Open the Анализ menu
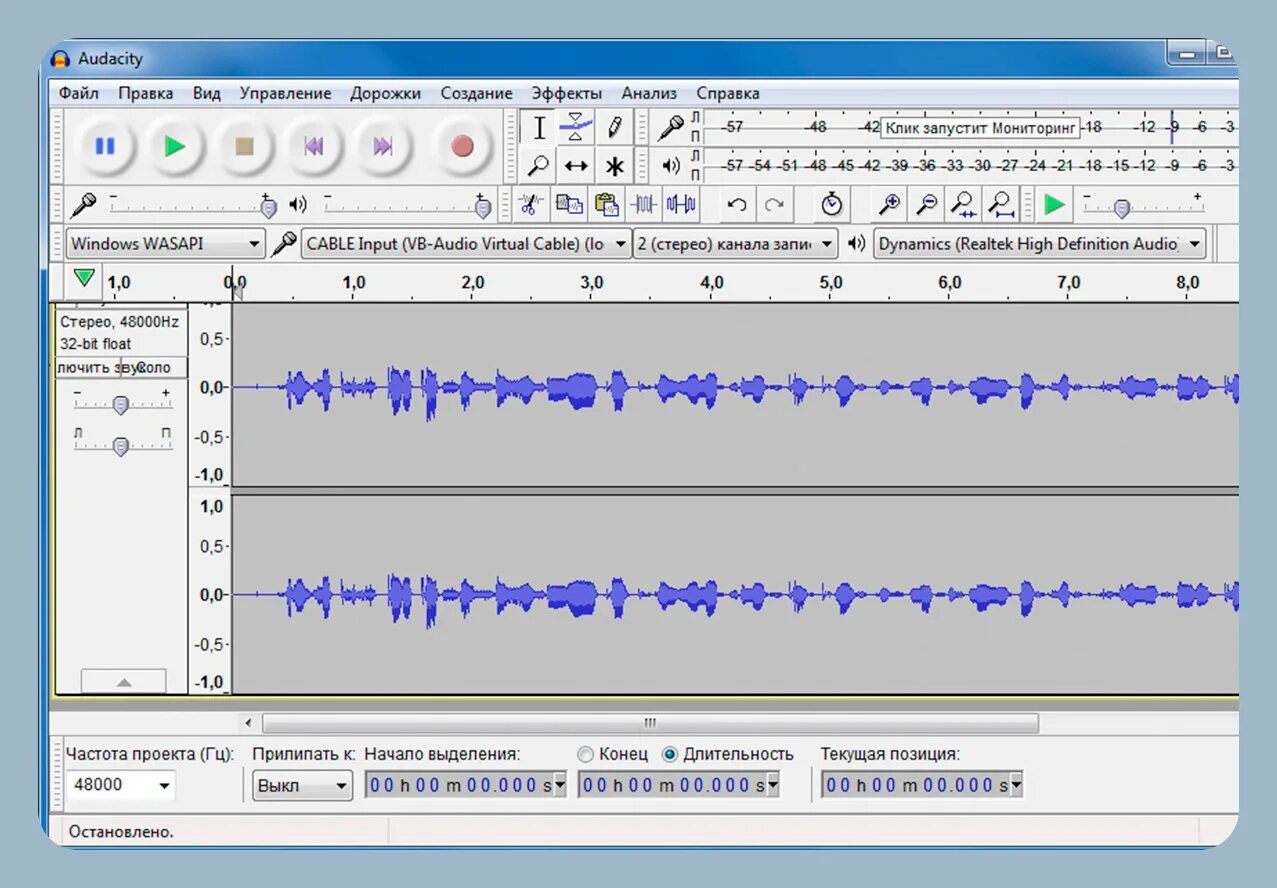The width and height of the screenshot is (1277, 888). click(x=649, y=93)
